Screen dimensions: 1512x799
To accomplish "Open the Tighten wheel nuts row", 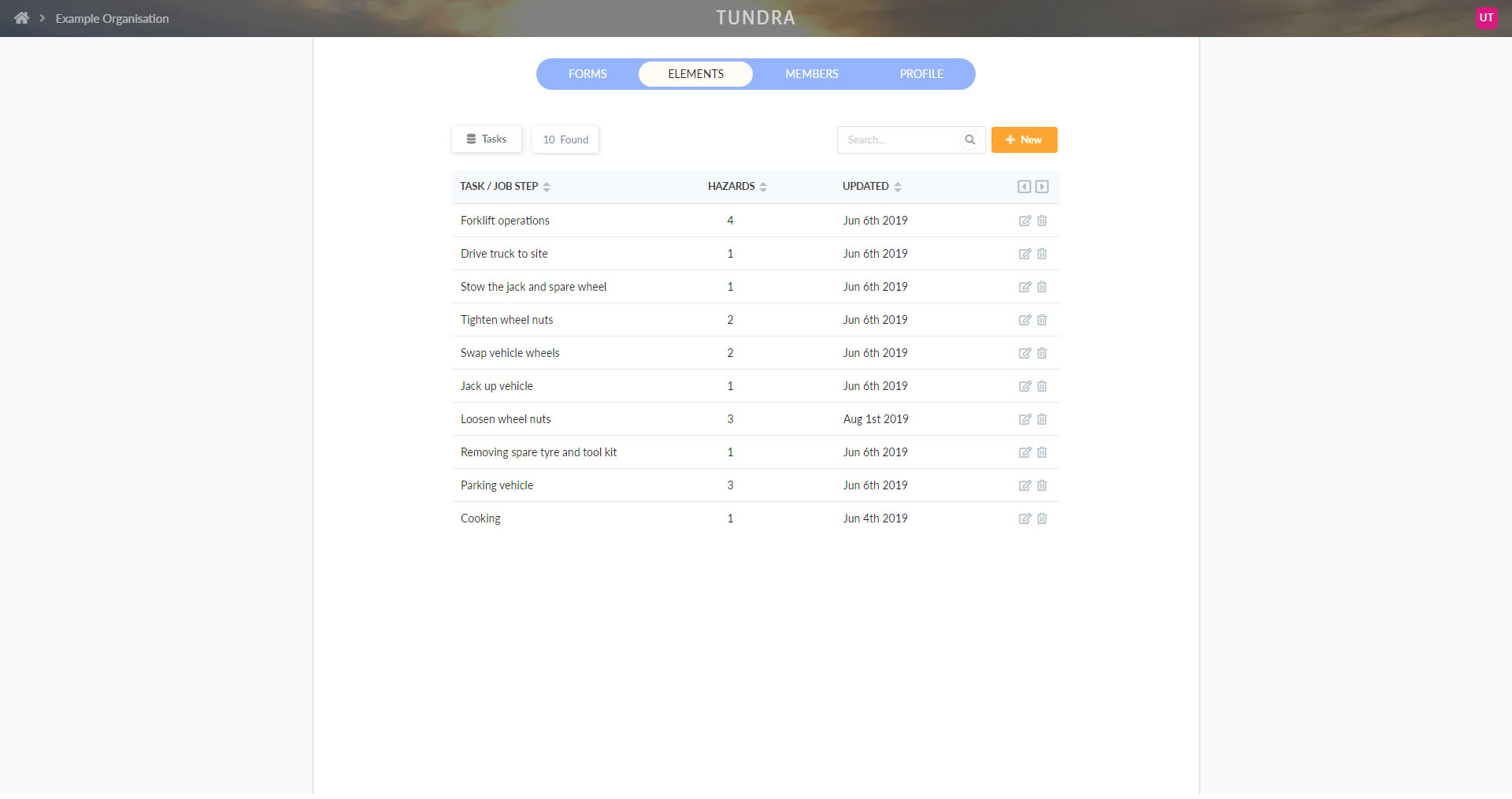I will [755, 320].
